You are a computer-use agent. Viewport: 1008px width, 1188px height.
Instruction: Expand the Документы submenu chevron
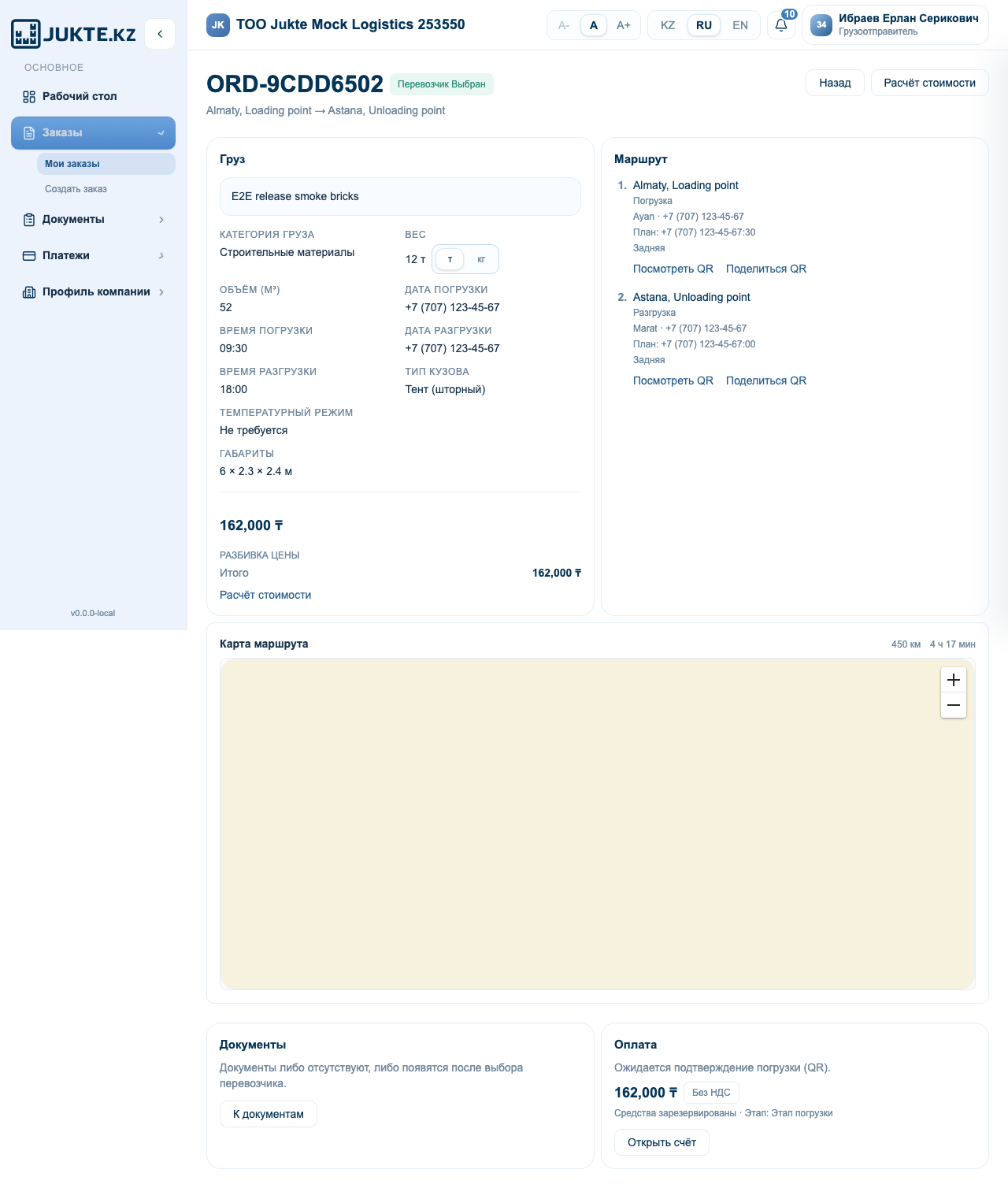(x=161, y=220)
